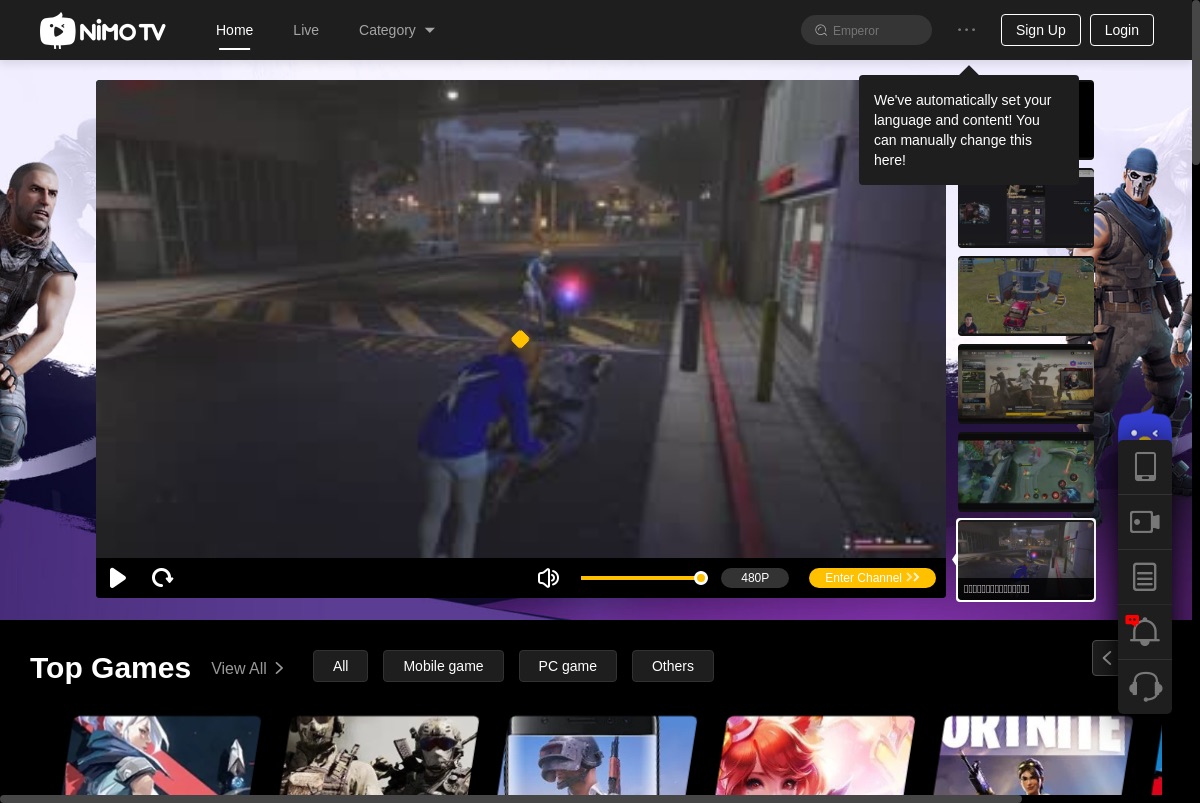The height and width of the screenshot is (803, 1200).
Task: Adjust the volume slider
Action: [x=644, y=578]
